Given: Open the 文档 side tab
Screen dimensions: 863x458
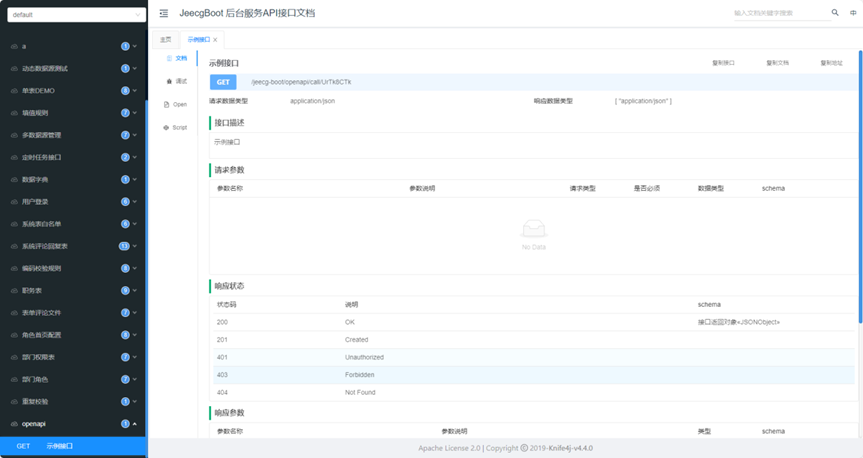Looking at the screenshot, I should coord(177,58).
